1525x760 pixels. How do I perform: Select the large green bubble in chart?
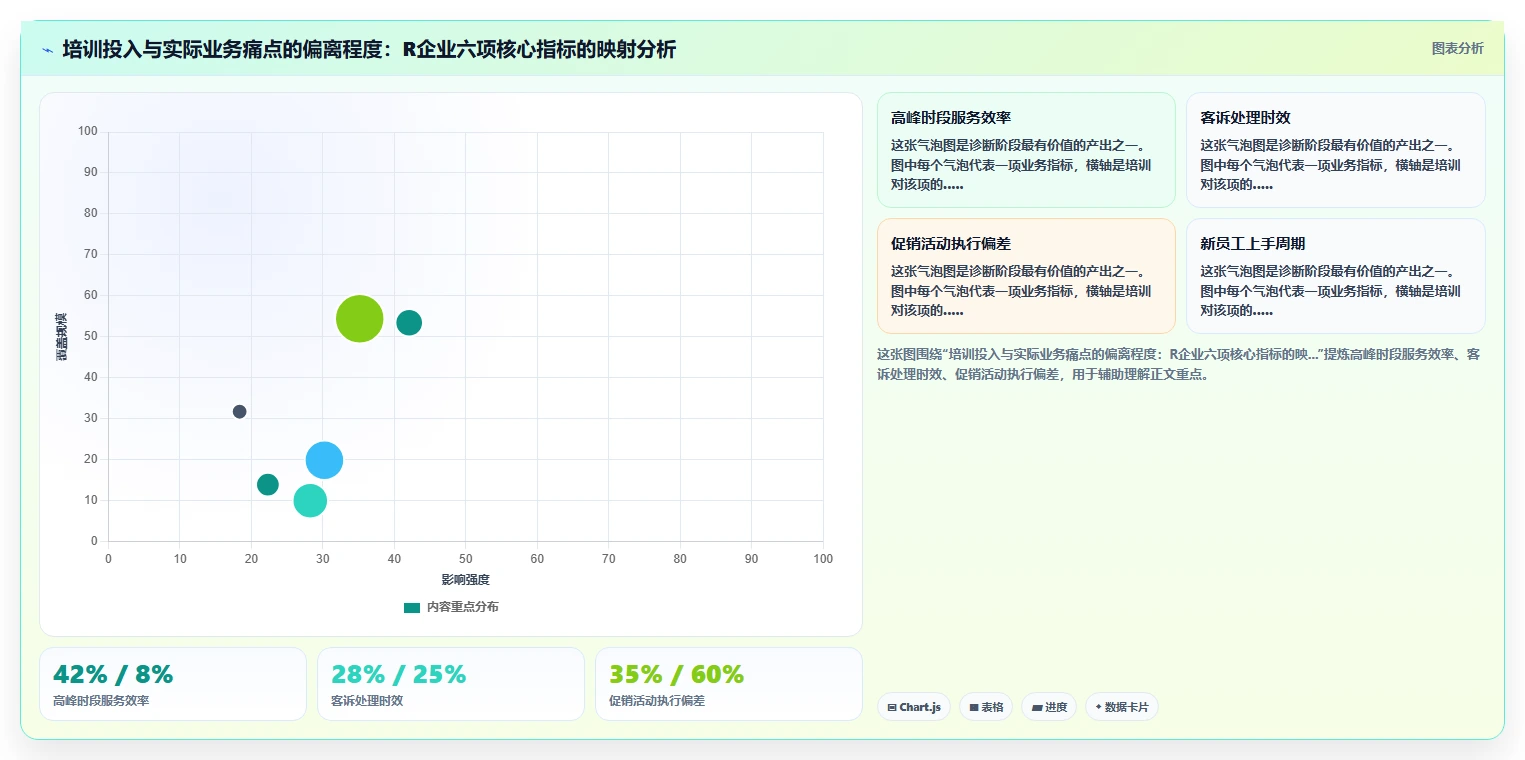360,319
